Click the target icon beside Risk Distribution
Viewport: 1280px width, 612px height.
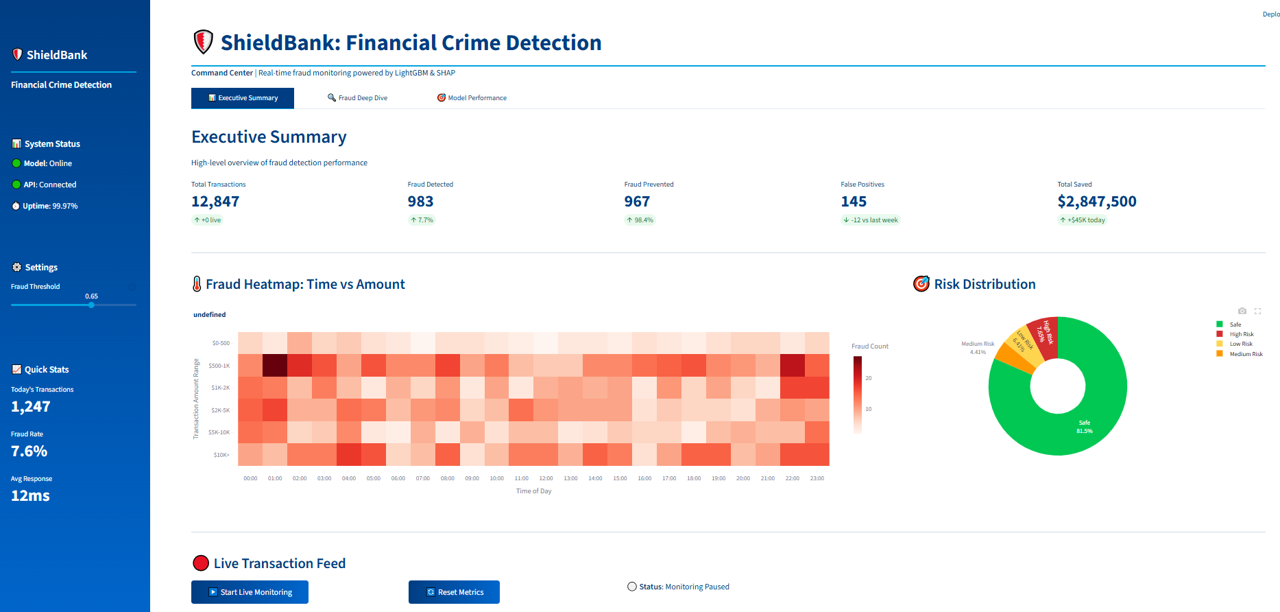point(921,284)
